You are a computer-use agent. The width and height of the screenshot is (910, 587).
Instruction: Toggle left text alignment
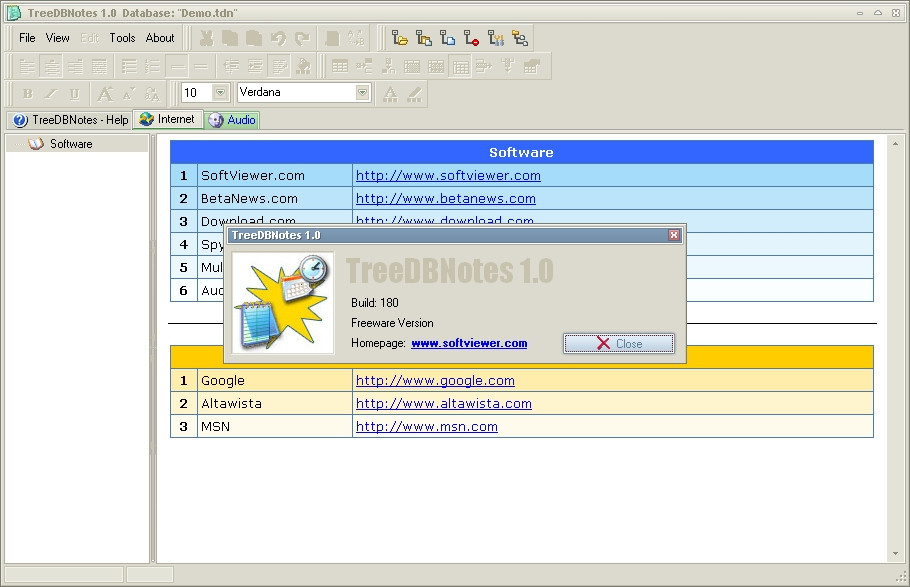[x=27, y=66]
